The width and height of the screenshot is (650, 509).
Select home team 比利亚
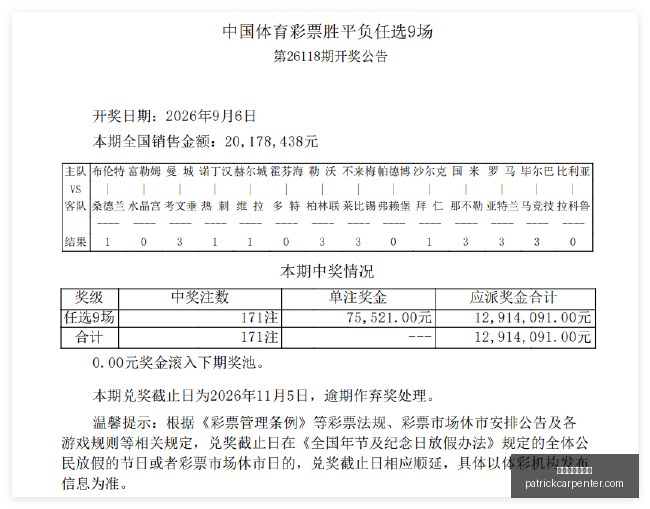click(573, 171)
